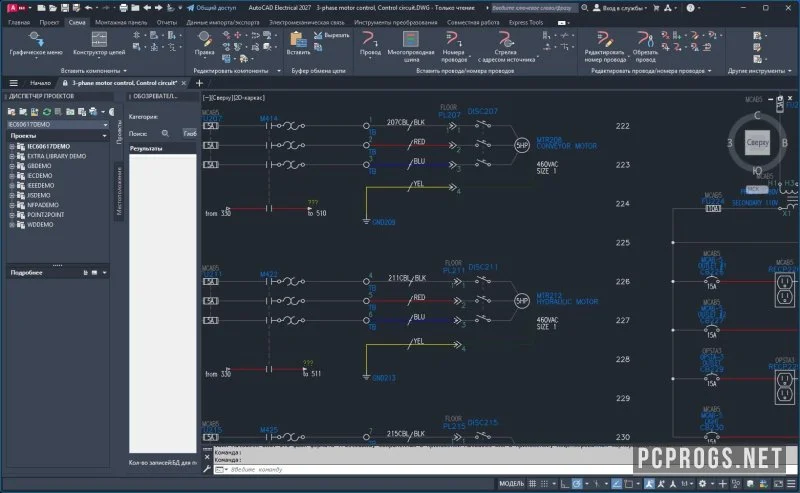
Task: Toggle object snap in status bar
Action: 629,483
